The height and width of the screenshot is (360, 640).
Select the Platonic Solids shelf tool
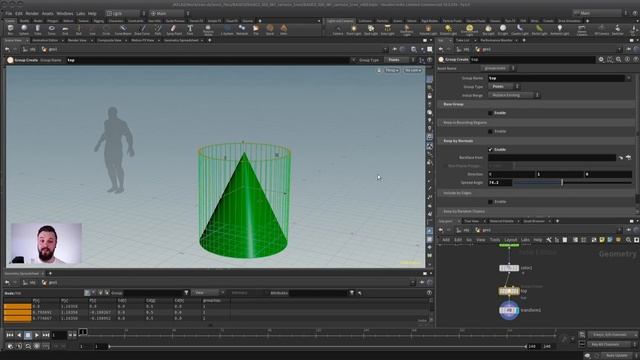208,30
